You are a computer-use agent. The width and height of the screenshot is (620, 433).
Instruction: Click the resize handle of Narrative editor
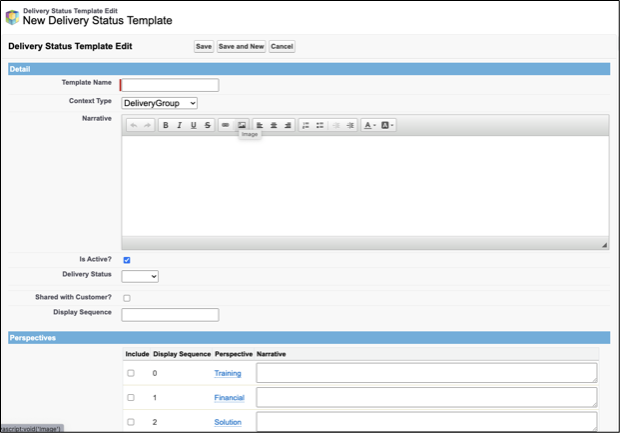point(604,245)
